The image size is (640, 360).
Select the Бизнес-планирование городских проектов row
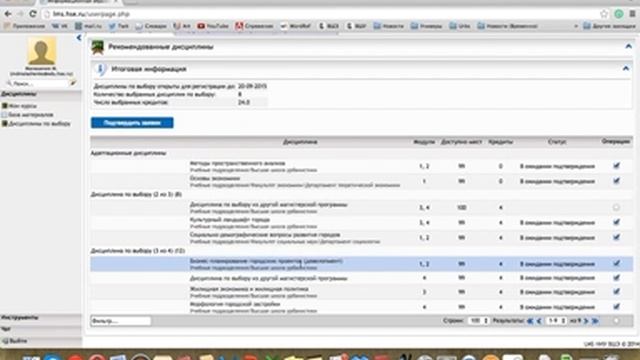362,264
